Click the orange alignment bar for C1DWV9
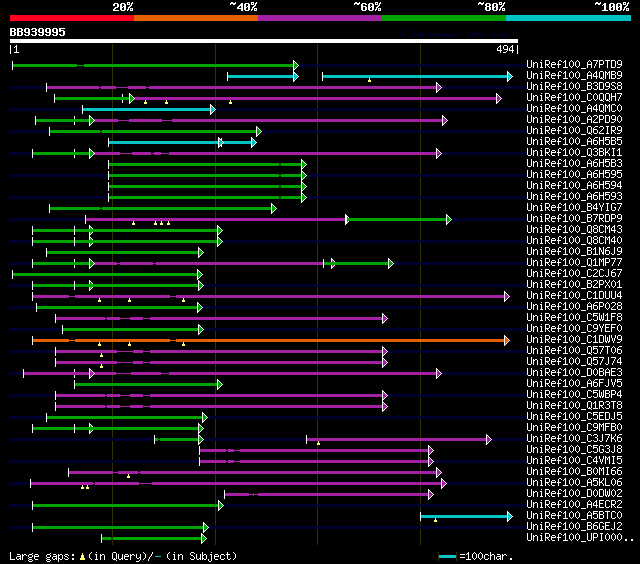Screen dimensions: 640x564 [x=271, y=340]
